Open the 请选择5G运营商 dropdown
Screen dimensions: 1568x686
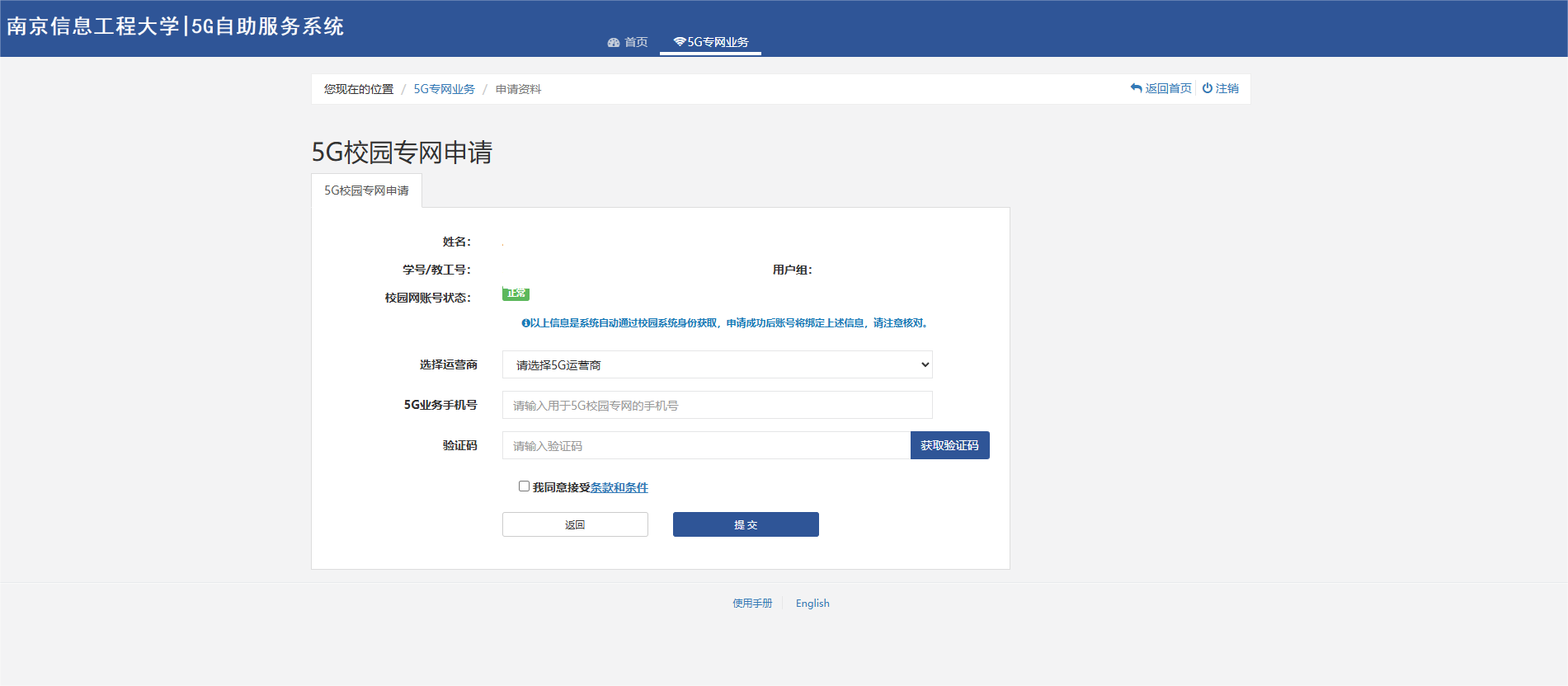click(716, 364)
